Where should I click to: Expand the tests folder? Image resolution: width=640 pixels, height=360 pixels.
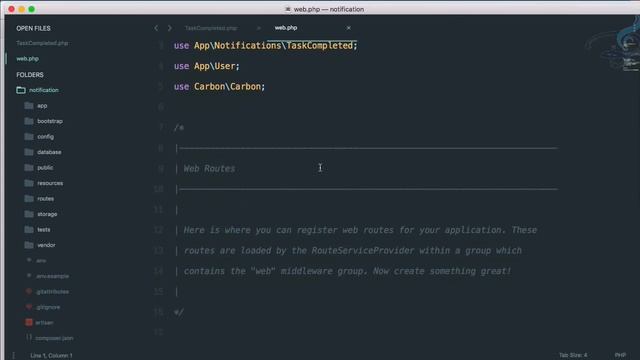pos(38,230)
